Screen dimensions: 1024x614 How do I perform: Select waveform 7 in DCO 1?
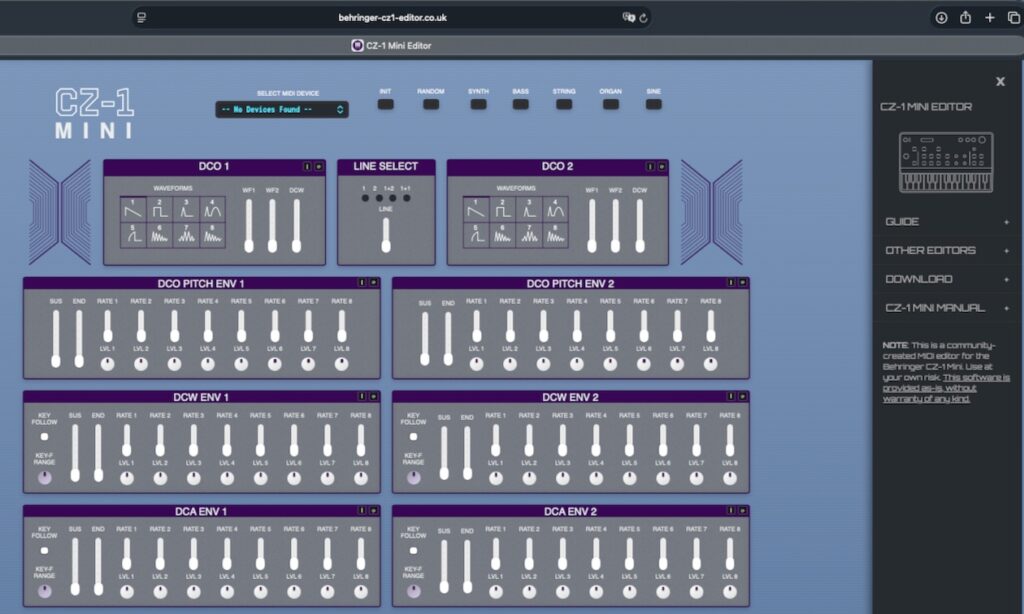tap(186, 235)
